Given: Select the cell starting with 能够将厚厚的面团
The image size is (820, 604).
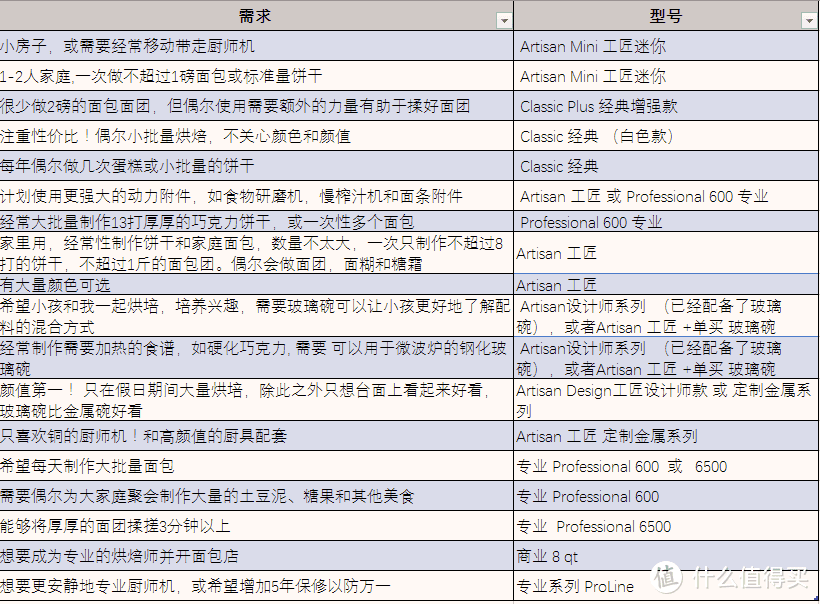Looking at the screenshot, I should 256,526.
